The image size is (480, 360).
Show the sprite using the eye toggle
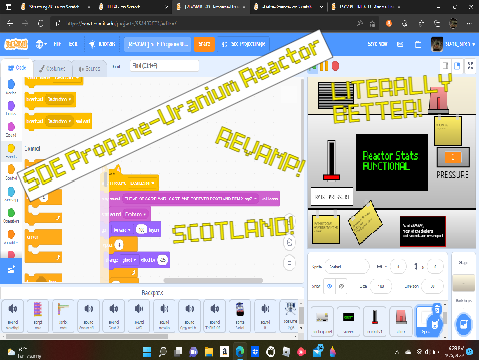click(x=330, y=286)
